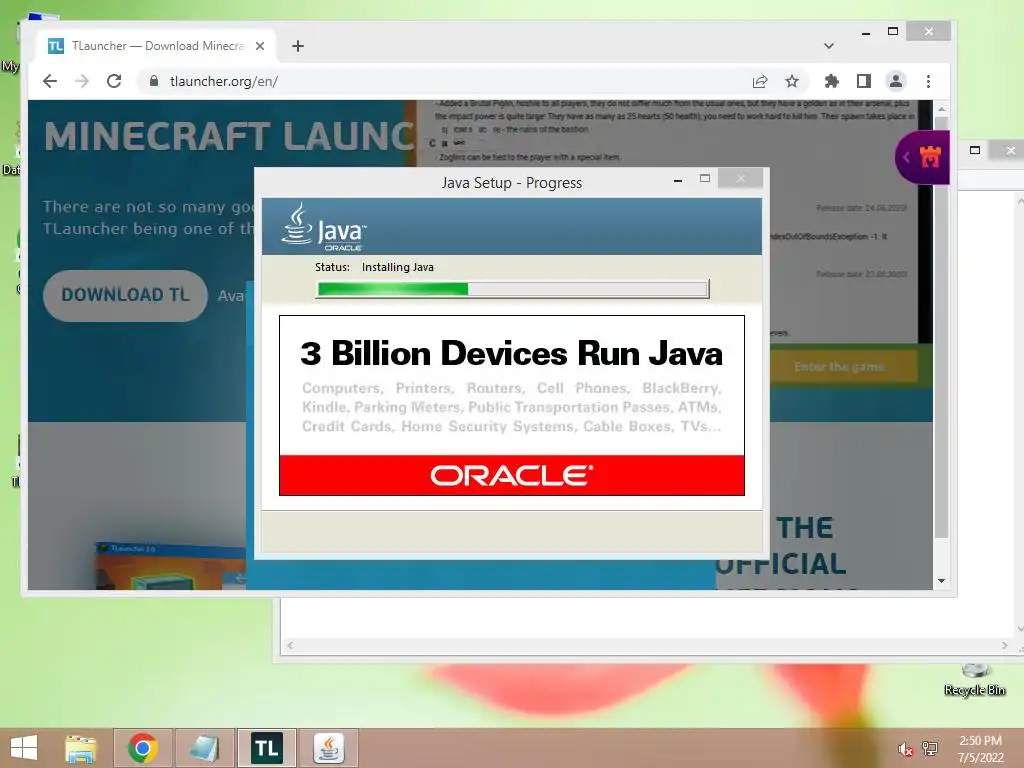Toggle the Chrome side panel icon
Viewport: 1024px width, 768px height.
point(863,82)
